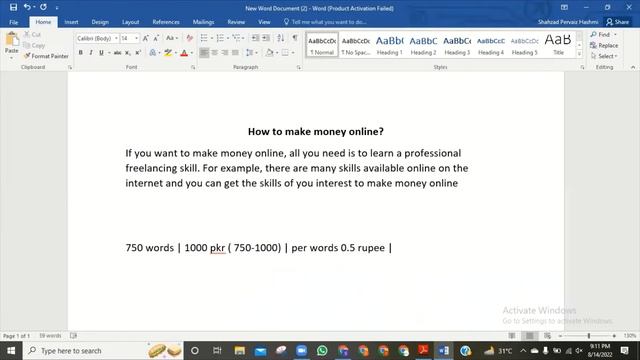Apply subscript formatting
640x360 pixels.
[x=127, y=53]
